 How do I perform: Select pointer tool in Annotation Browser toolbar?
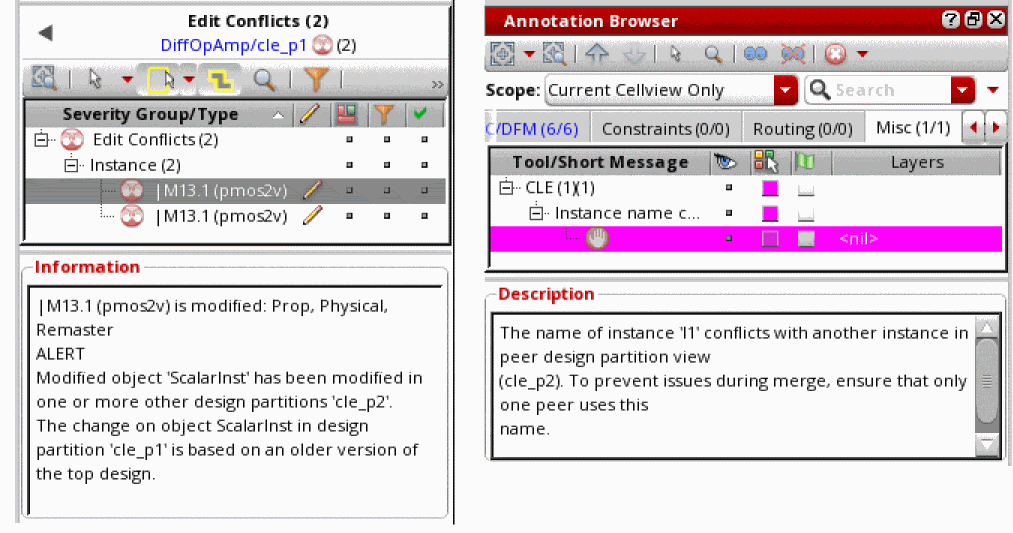point(676,54)
